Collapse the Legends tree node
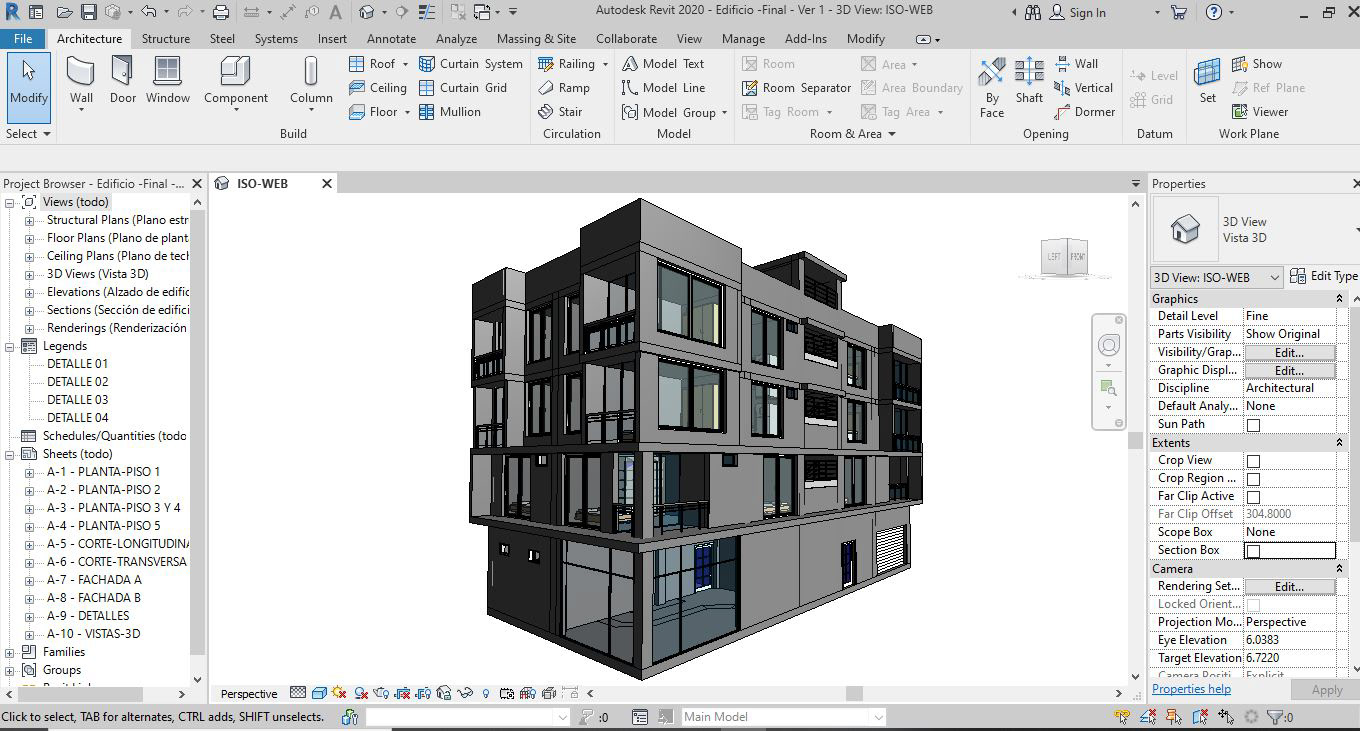Image resolution: width=1360 pixels, height=731 pixels. (x=10, y=346)
